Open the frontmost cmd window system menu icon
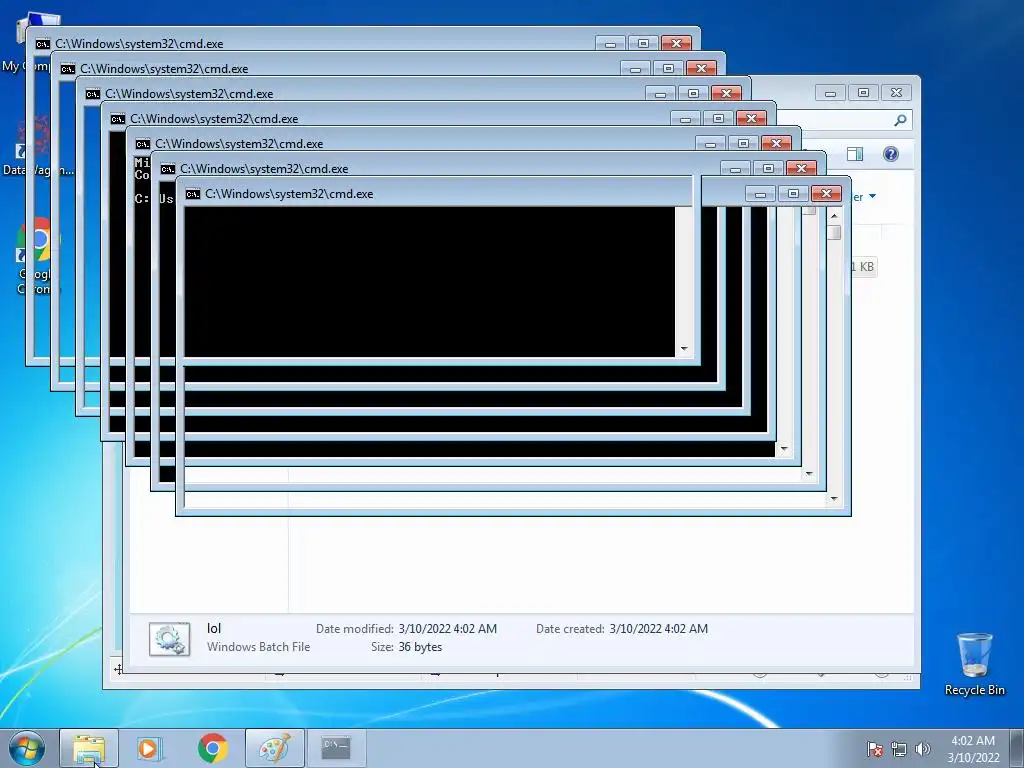 pos(193,194)
